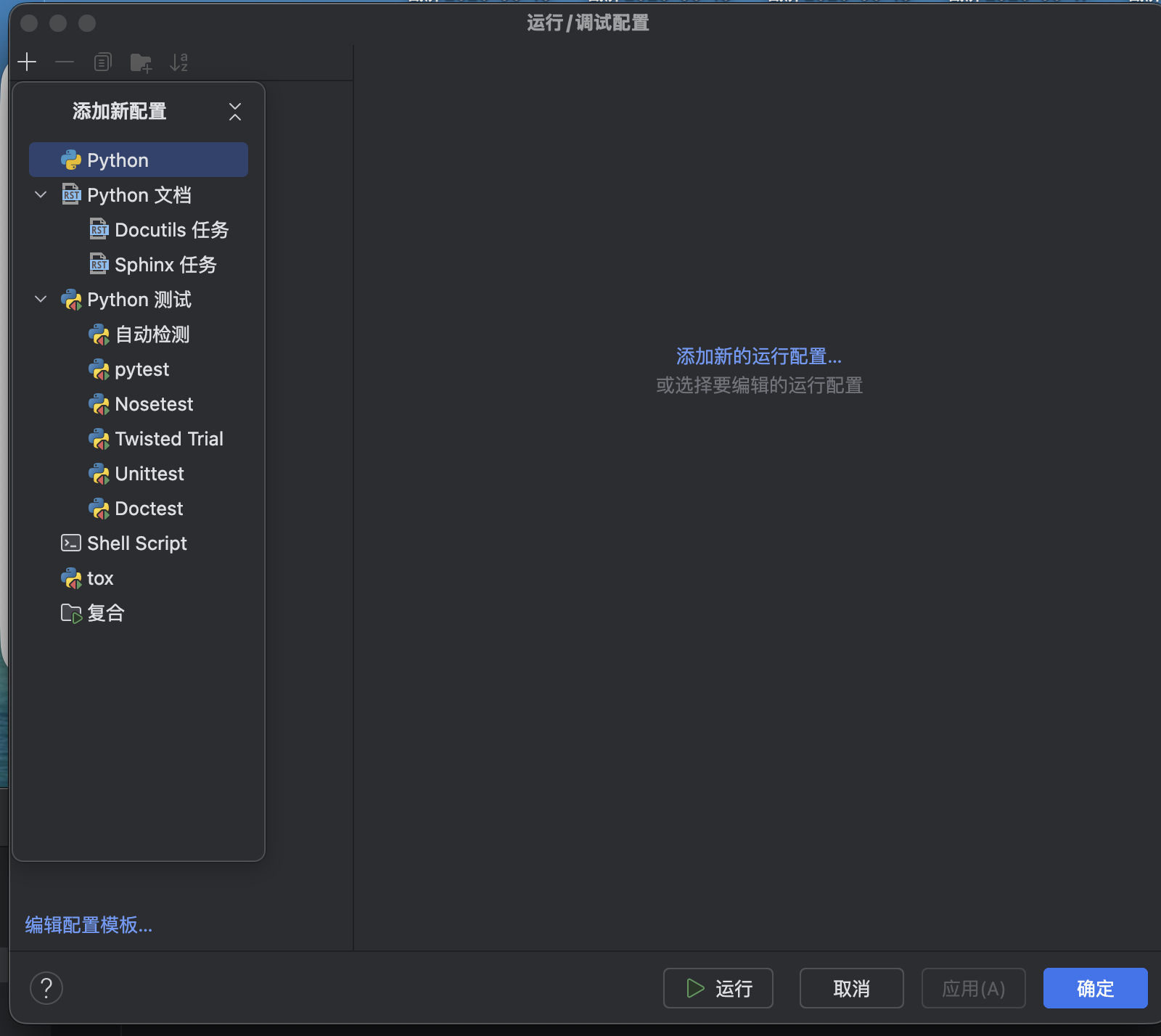
Task: Click the Twisted Trial row icon
Action: coord(99,439)
